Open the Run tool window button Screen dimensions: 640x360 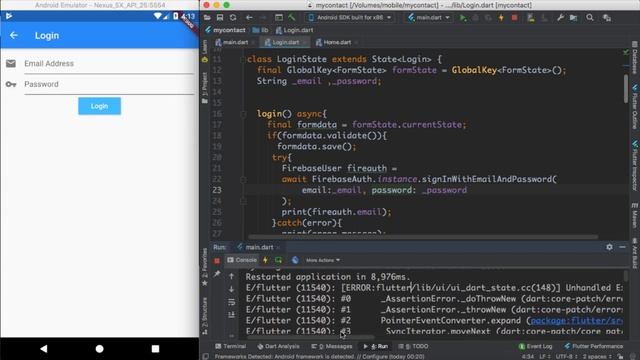(376, 346)
